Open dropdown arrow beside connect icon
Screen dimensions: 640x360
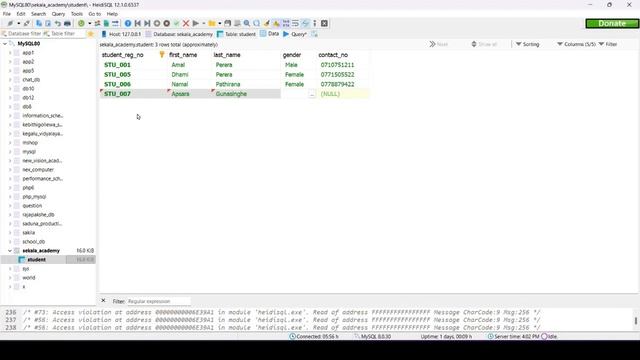[x=18, y=24]
